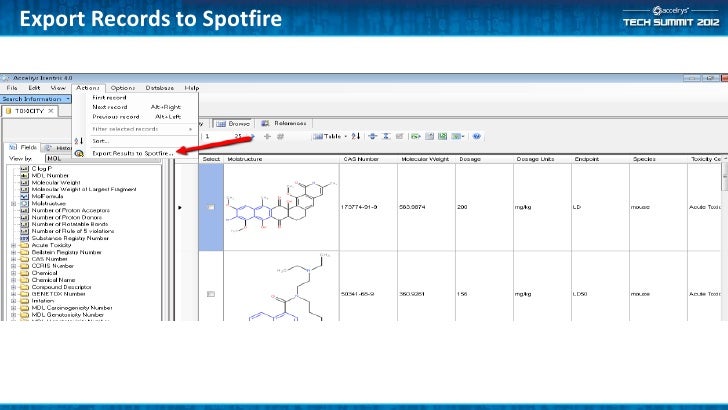Viewport: 728px width, 410px height.
Task: Click the folder icon beside Irritation
Action: click(x=24, y=301)
